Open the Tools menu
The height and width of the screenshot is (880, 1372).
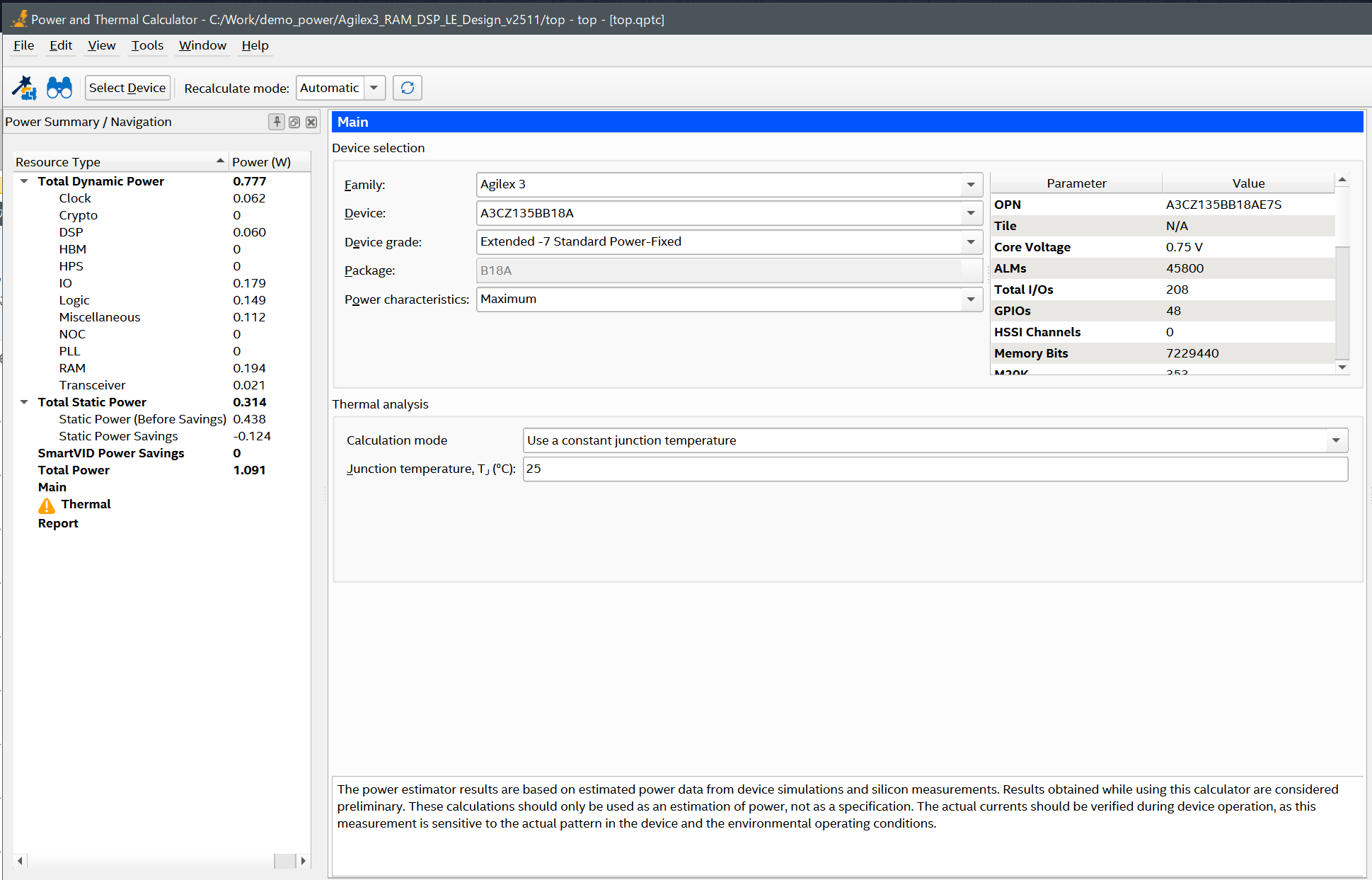point(147,45)
